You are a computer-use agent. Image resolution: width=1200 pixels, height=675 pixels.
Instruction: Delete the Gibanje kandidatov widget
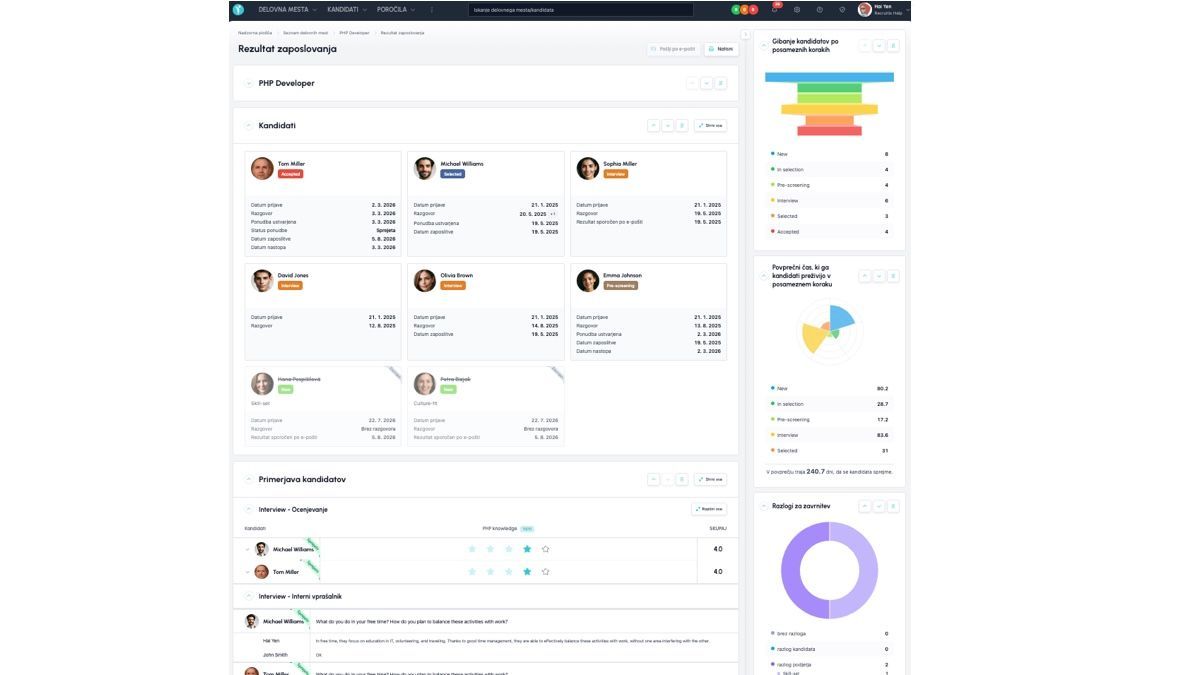tap(893, 46)
